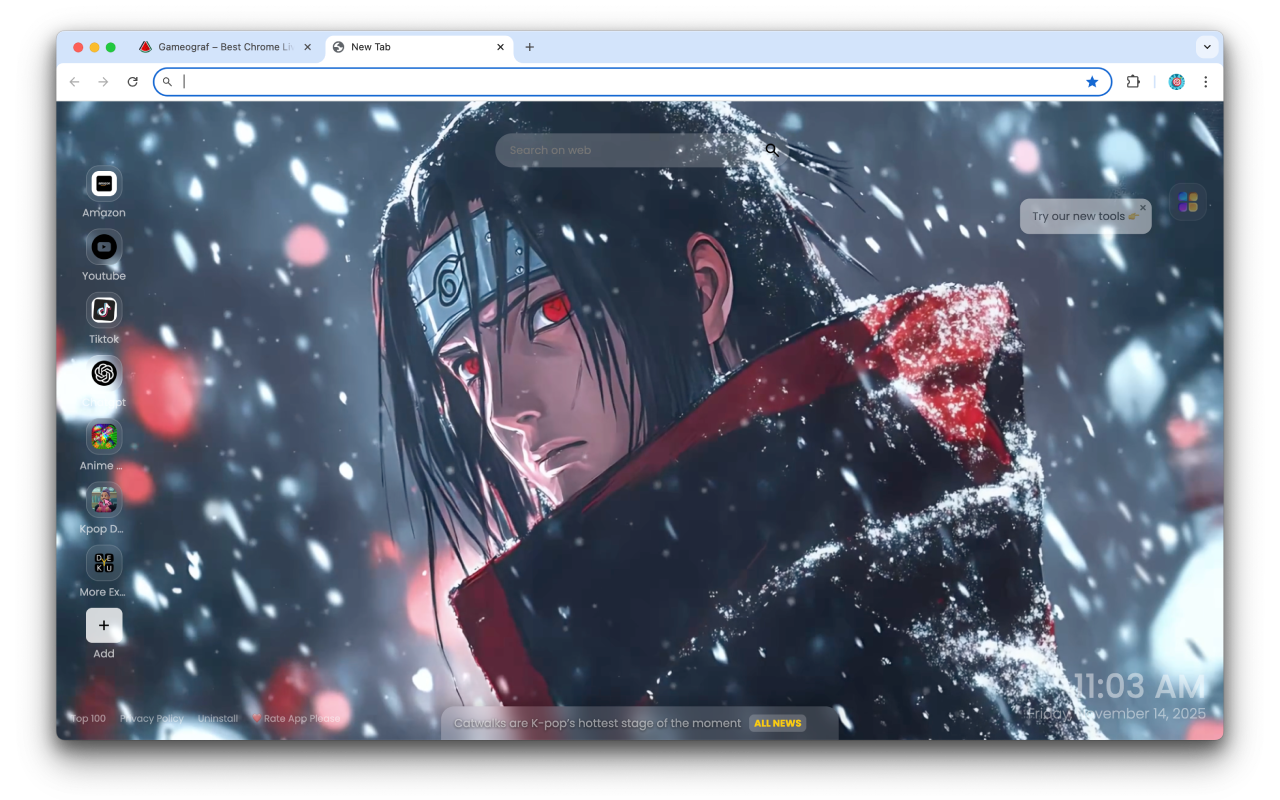Open the Chrome three-dot menu
This screenshot has height=800, width=1280.
pyautogui.click(x=1206, y=82)
